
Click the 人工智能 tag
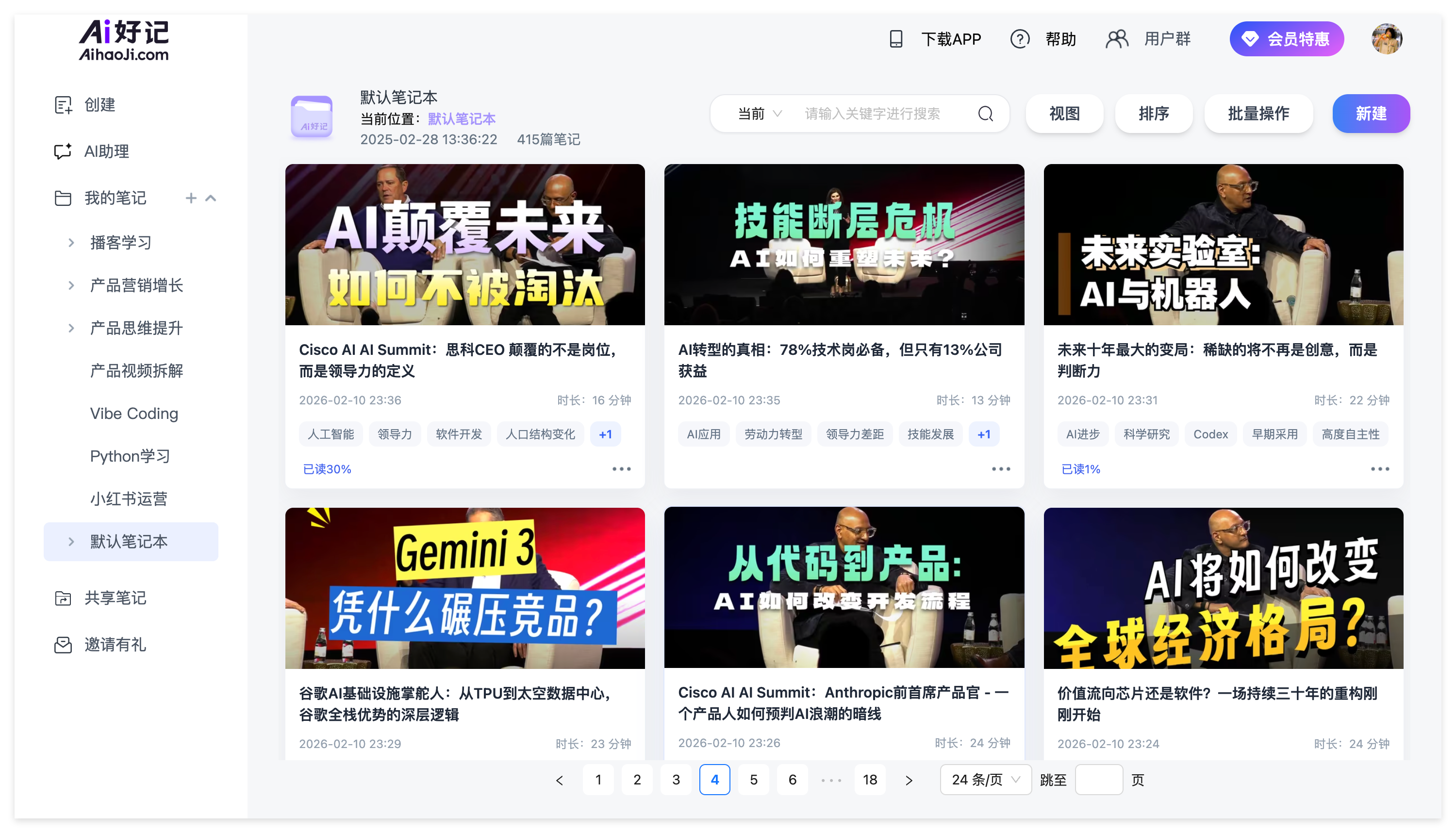pyautogui.click(x=331, y=434)
